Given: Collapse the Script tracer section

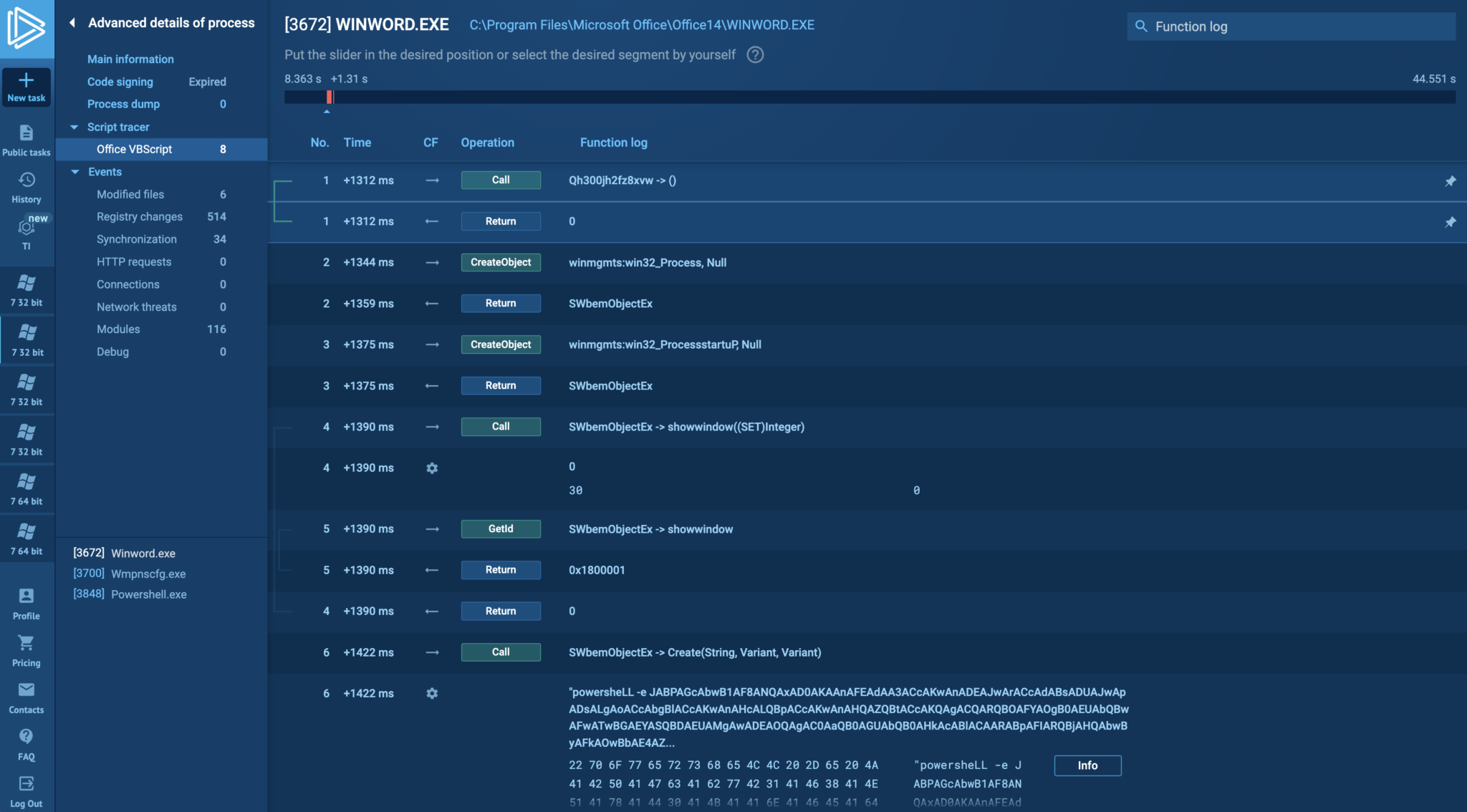Looking at the screenshot, I should pos(74,127).
